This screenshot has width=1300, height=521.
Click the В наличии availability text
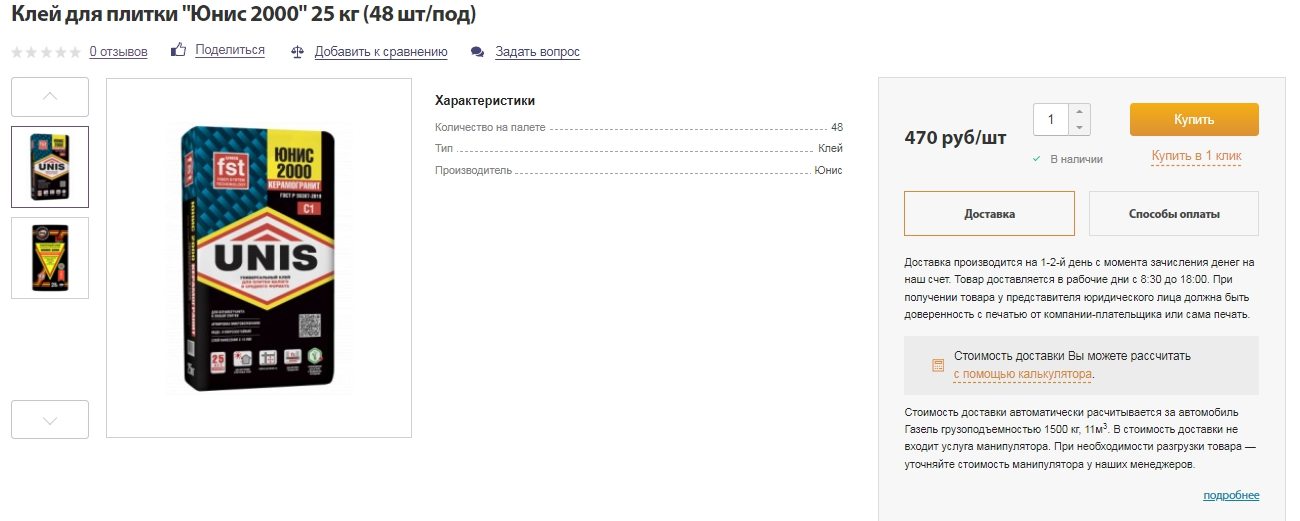(1075, 159)
